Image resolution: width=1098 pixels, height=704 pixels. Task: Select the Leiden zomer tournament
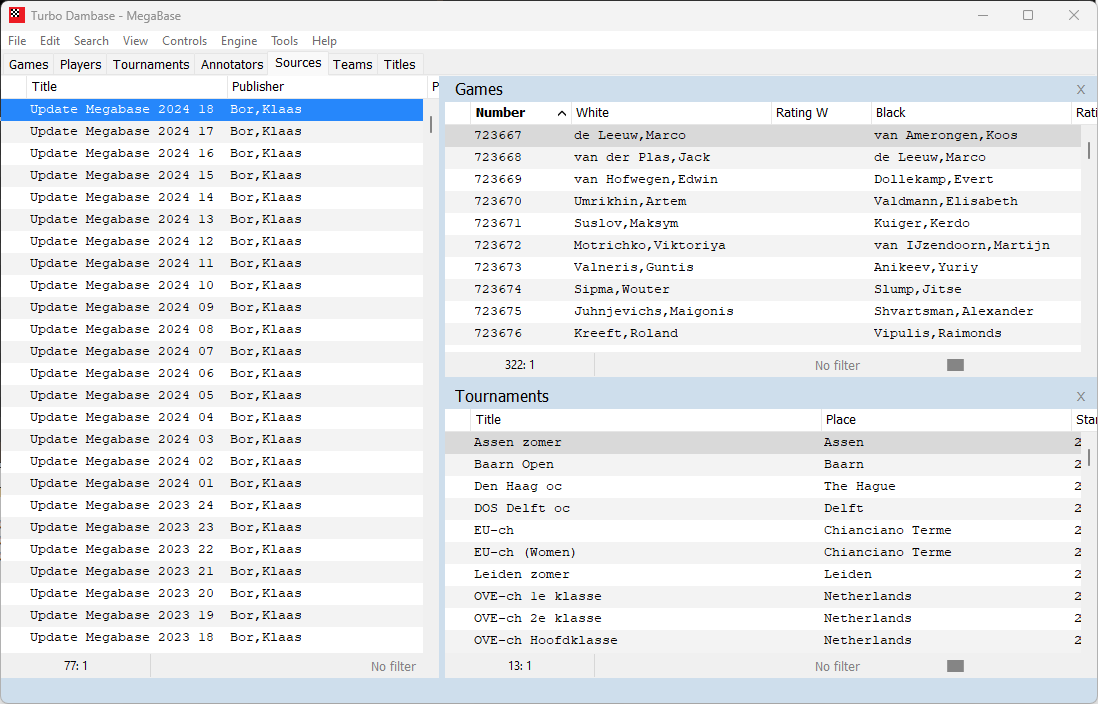pos(763,574)
